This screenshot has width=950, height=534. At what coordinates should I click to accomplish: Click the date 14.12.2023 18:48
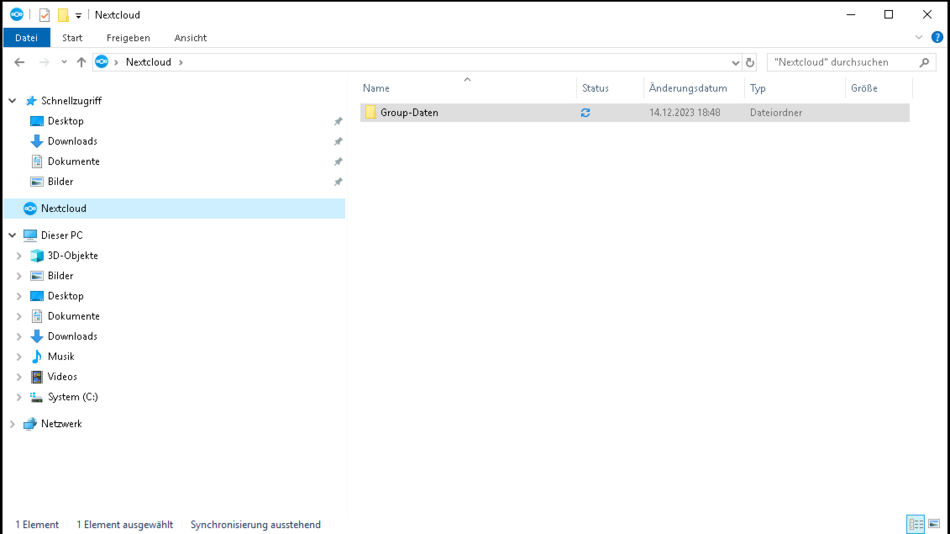tap(685, 113)
